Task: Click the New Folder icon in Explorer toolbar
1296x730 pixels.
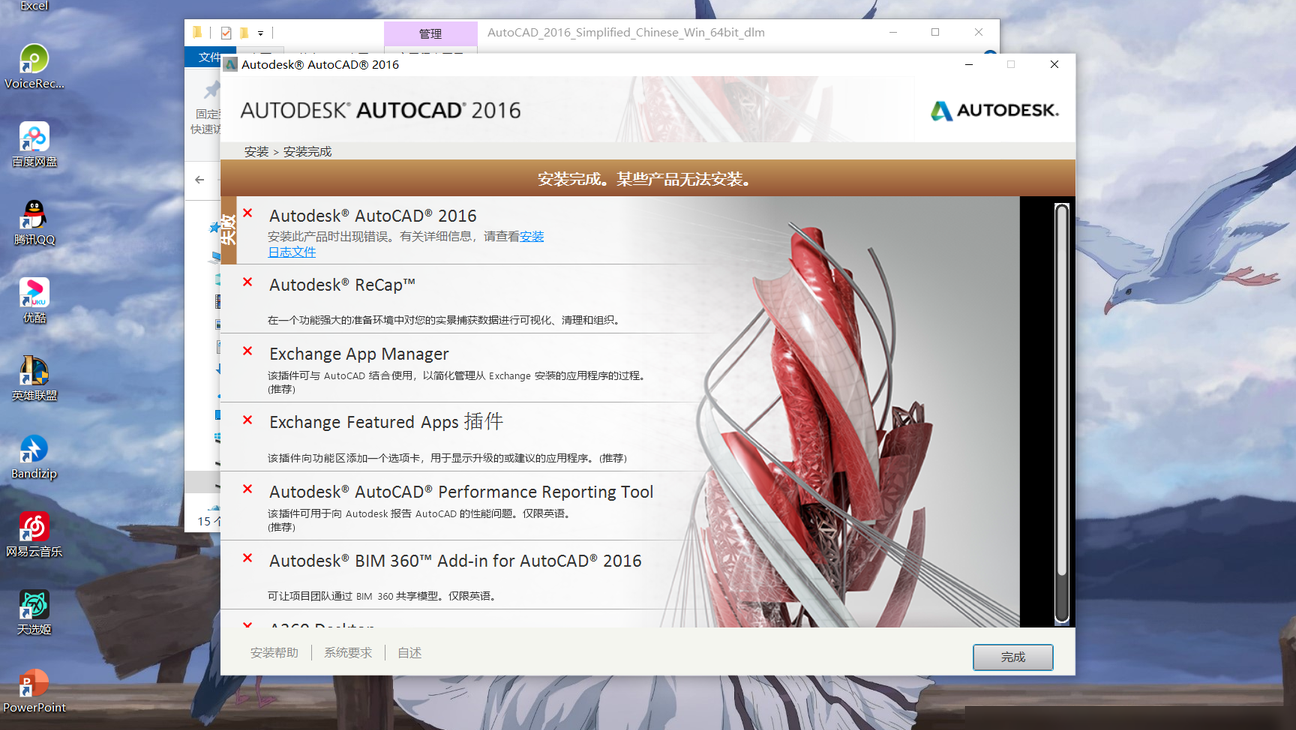Action: 244,33
